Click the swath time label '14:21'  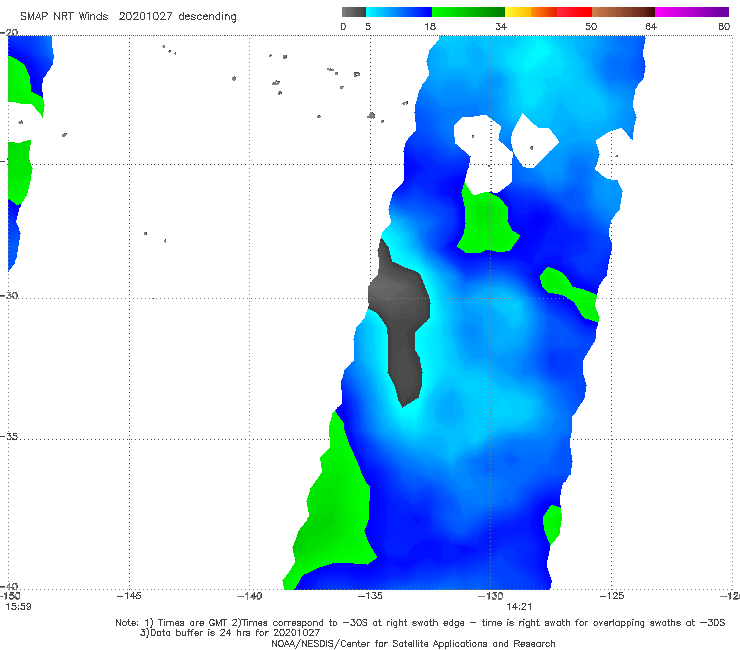point(519,607)
